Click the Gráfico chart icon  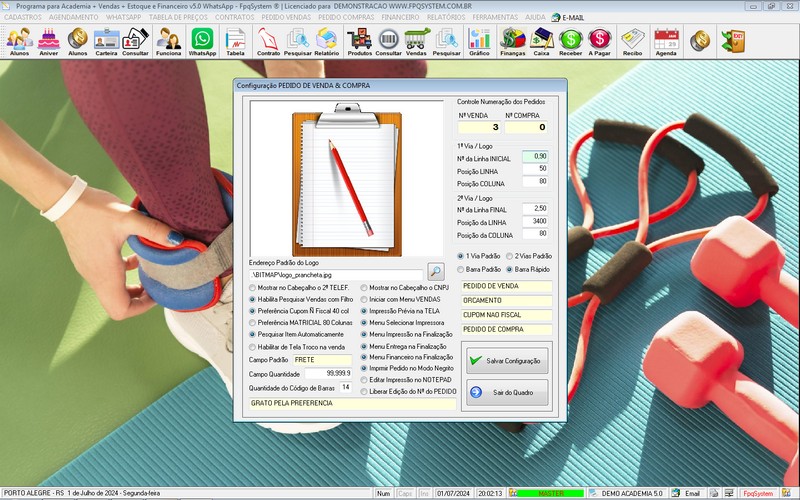coord(479,40)
